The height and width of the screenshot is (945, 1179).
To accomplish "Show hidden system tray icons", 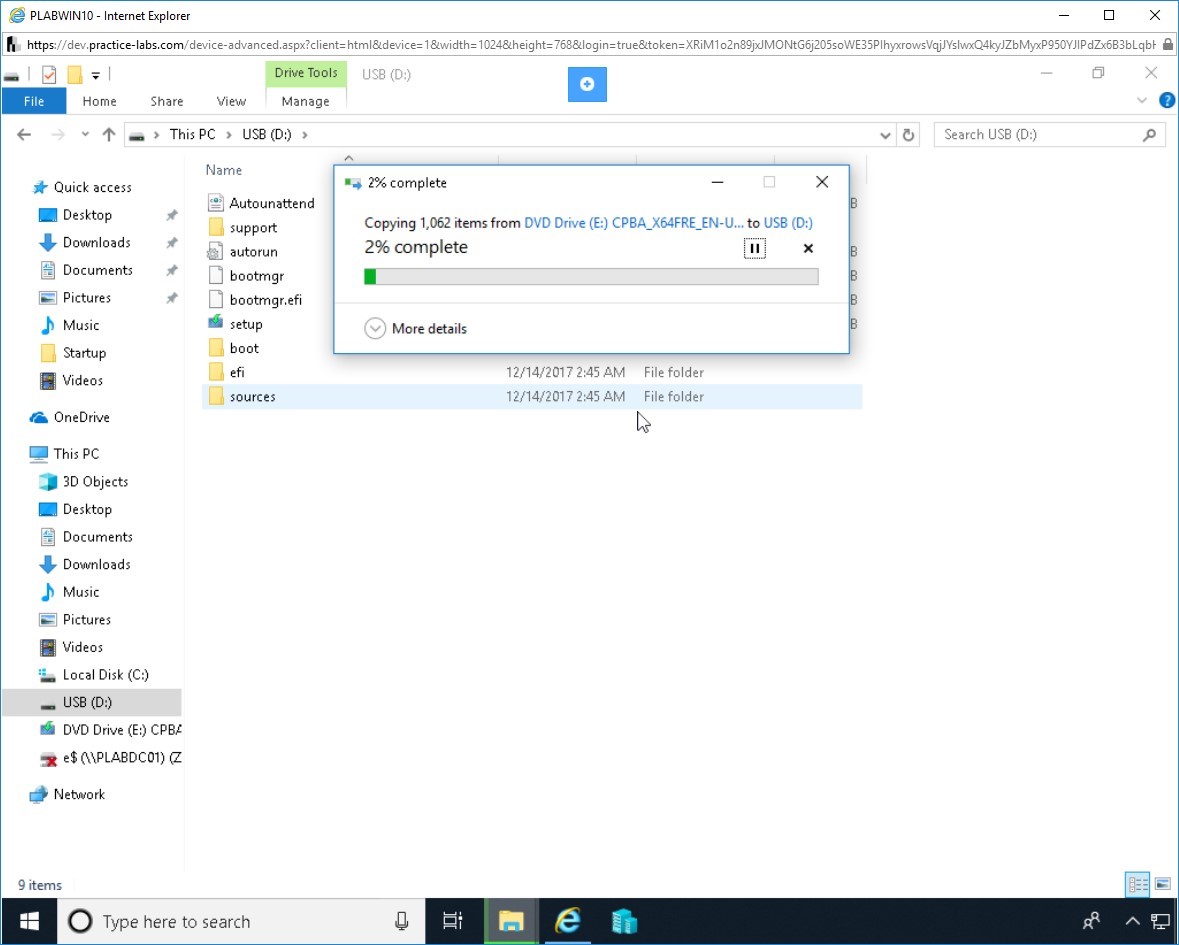I will 1132,921.
